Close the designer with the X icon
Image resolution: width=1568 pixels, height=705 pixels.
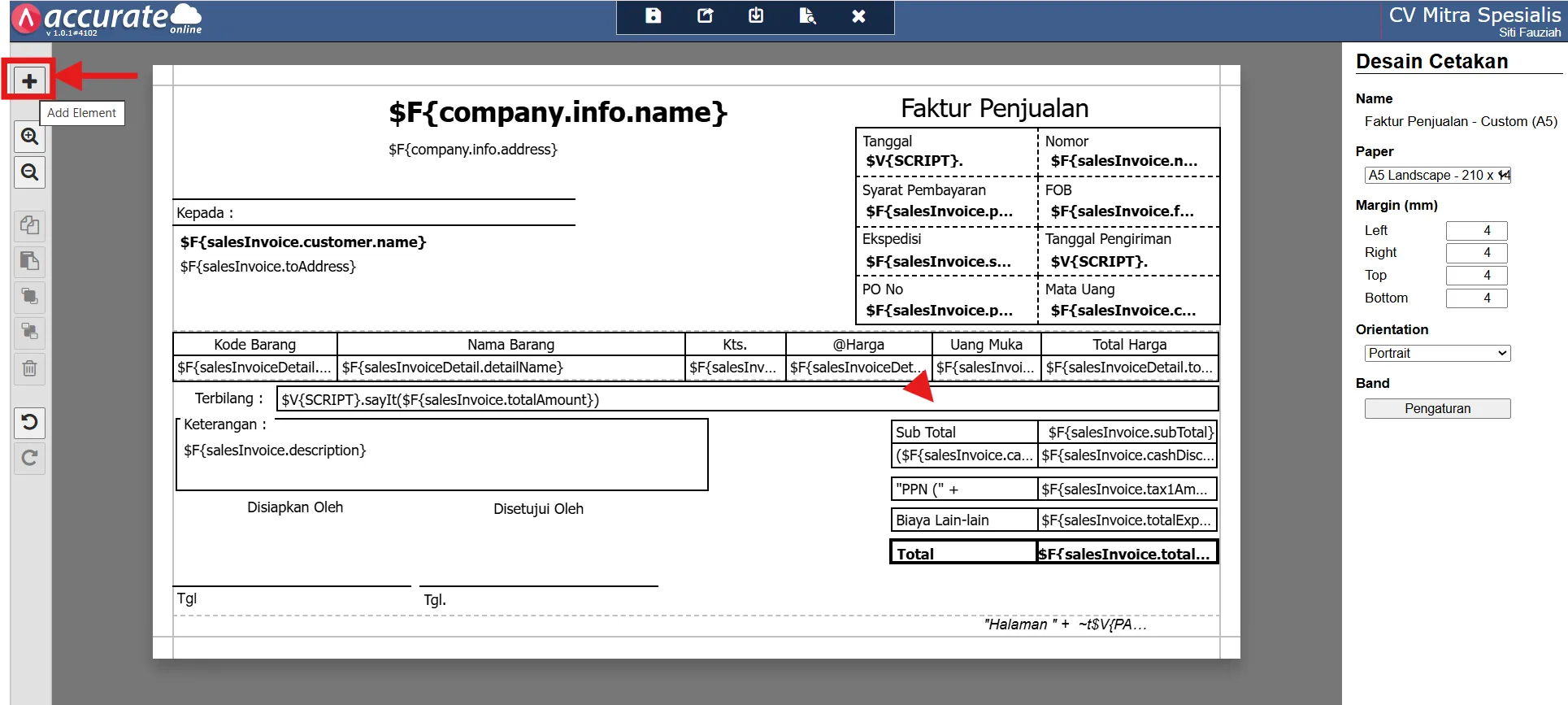coord(858,16)
